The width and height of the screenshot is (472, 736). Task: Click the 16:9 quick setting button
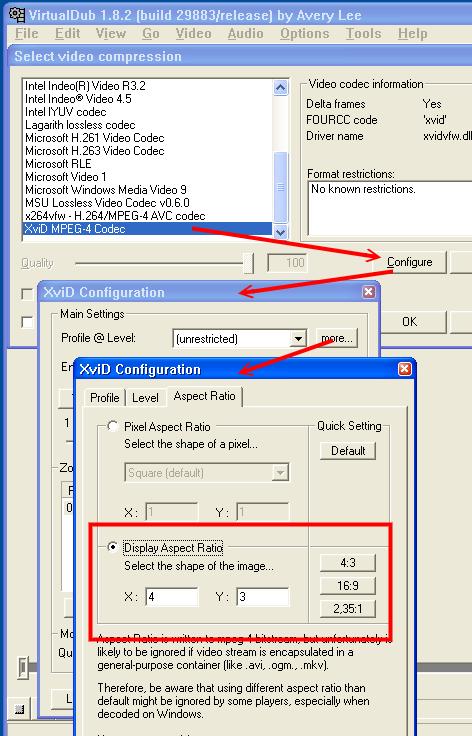[x=348, y=586]
